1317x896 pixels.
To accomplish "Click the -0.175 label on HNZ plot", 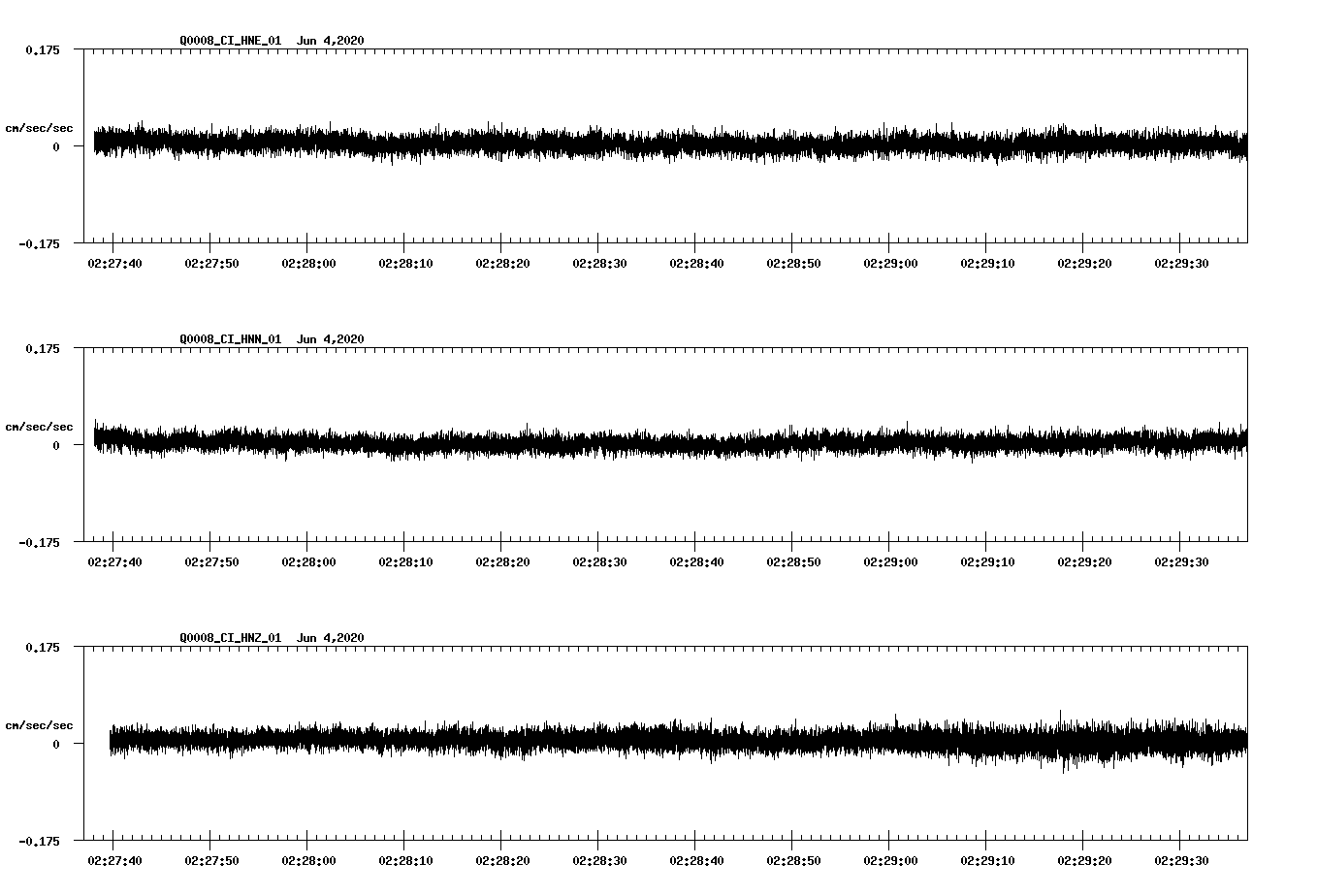I will pos(39,841).
